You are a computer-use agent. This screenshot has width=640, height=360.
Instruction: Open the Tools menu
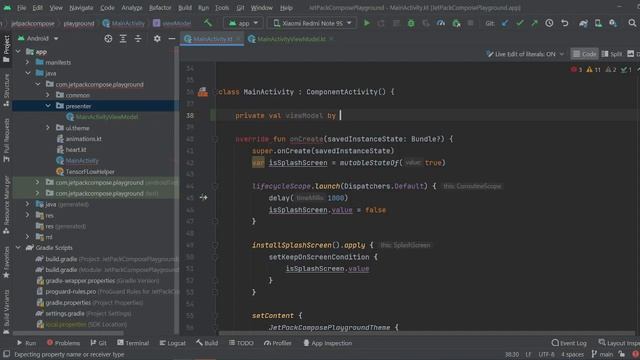[x=222, y=8]
